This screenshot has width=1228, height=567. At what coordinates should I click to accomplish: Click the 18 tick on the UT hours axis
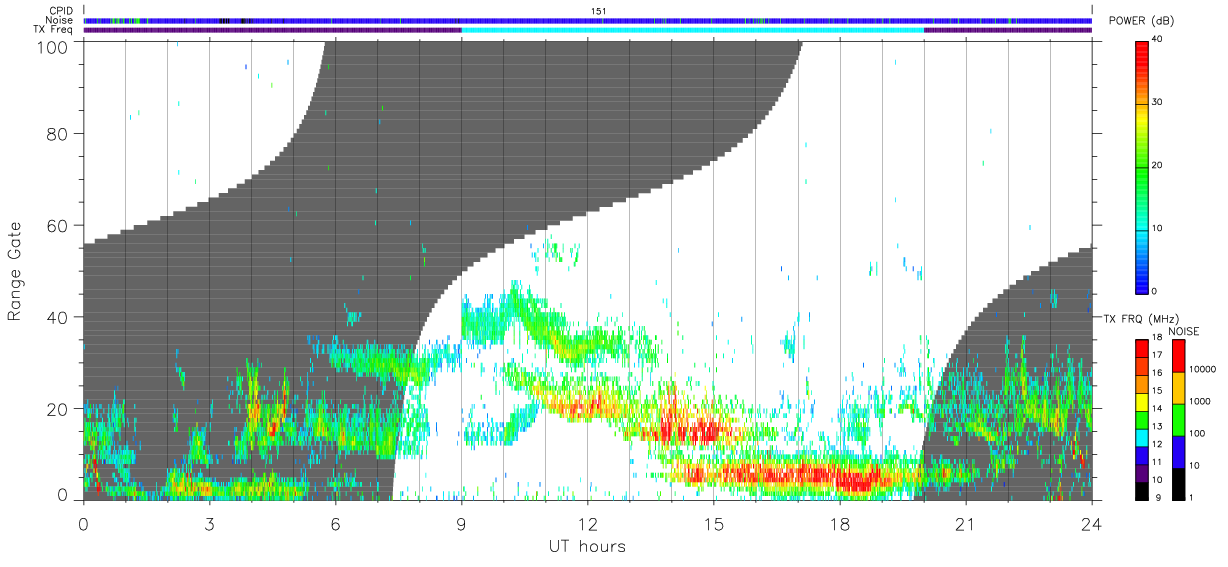coord(840,522)
